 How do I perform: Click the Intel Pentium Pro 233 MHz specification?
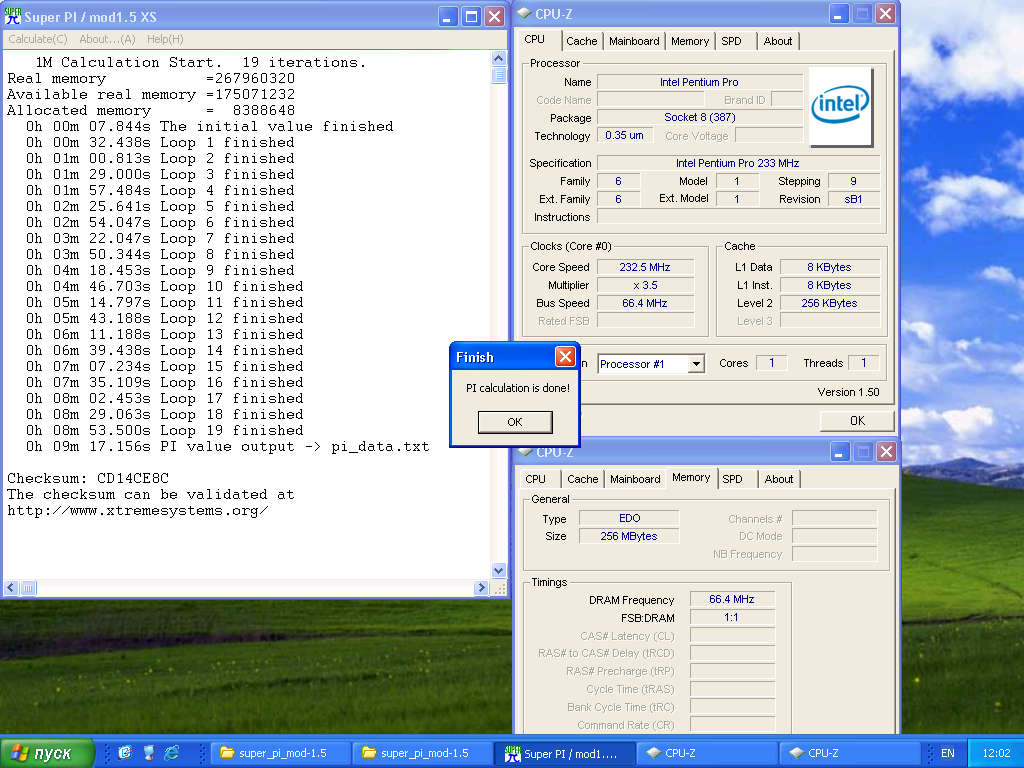click(x=738, y=163)
